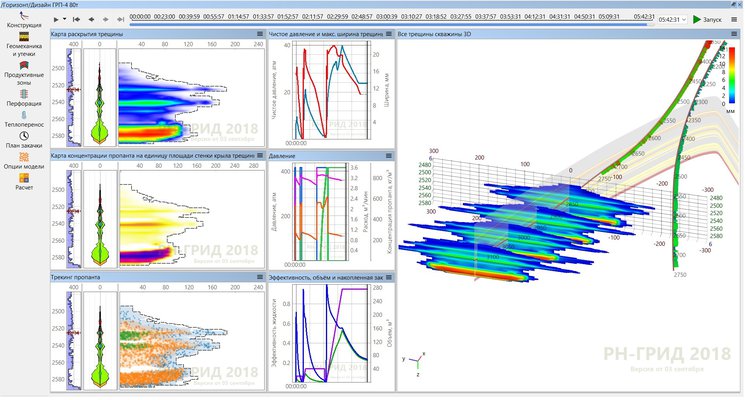The image size is (745, 400).
Task: Open menu of Карта концентрации пропанта panel
Action: pos(260,156)
